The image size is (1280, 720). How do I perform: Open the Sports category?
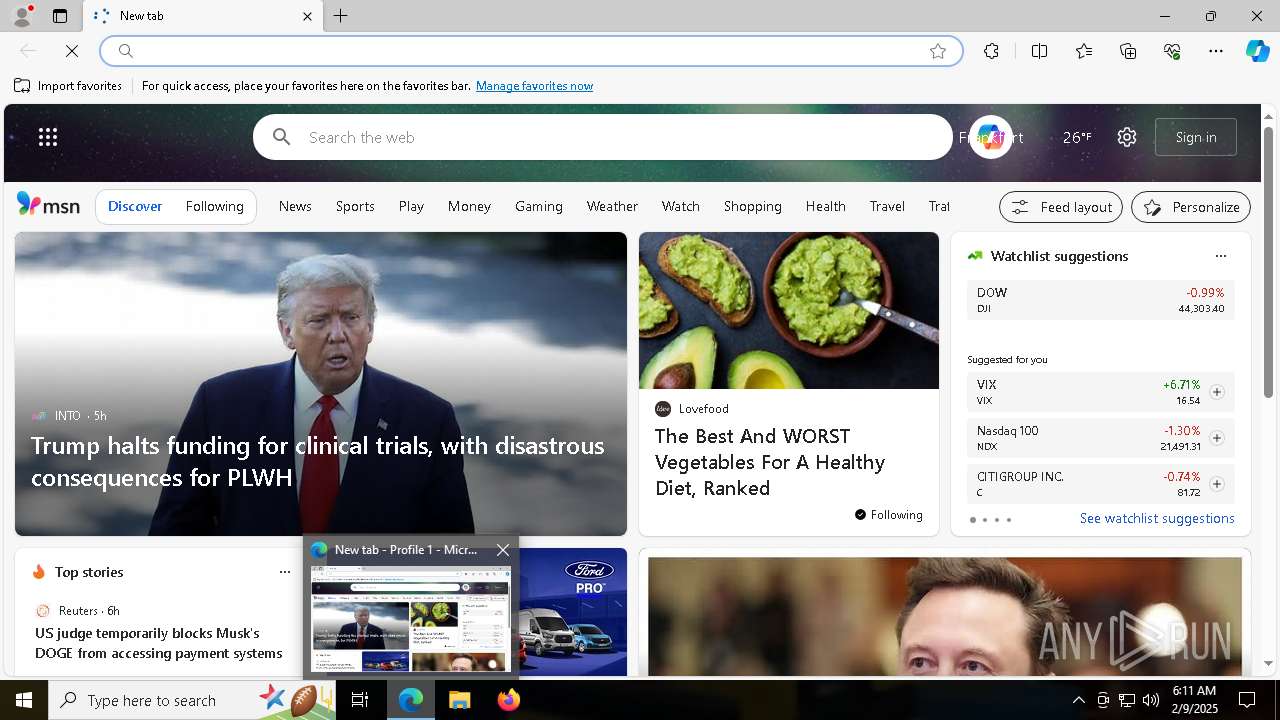click(355, 206)
